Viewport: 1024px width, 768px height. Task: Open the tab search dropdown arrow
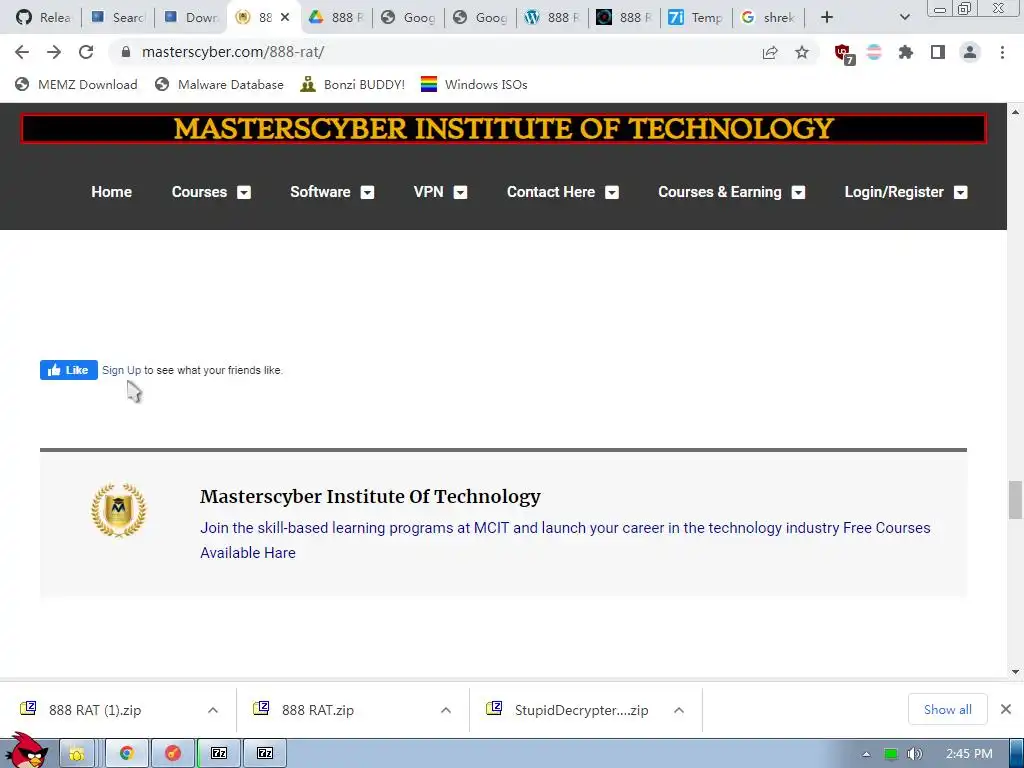[x=904, y=17]
